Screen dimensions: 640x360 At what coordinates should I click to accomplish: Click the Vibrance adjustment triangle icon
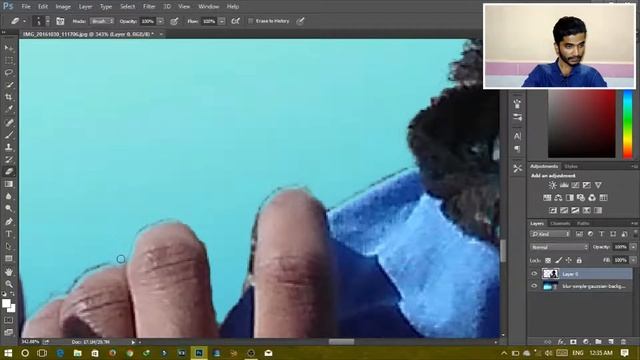pyautogui.click(x=598, y=185)
